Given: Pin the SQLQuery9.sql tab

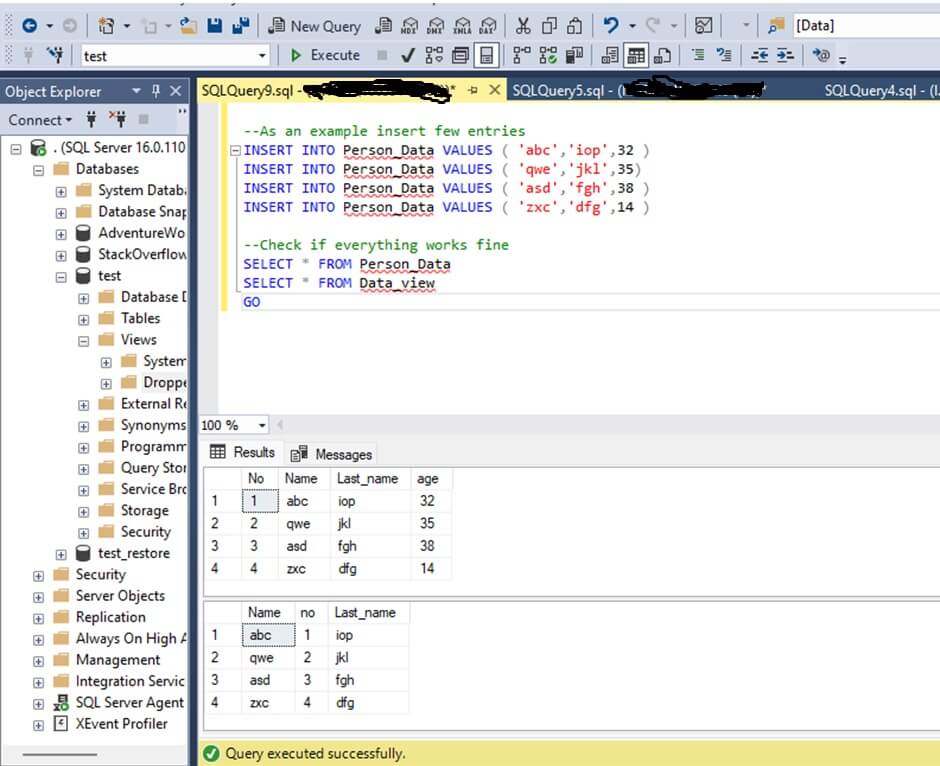Looking at the screenshot, I should coord(473,91).
